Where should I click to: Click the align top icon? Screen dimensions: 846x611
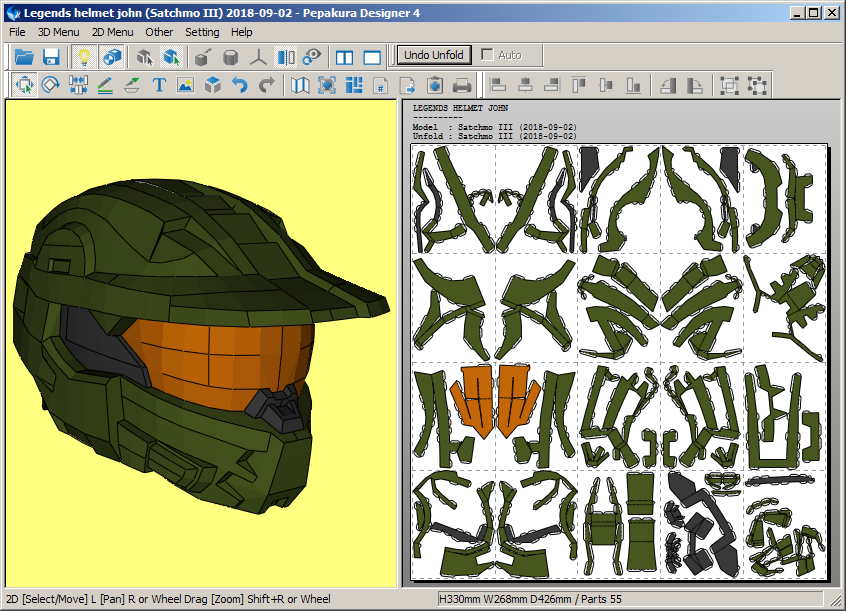tap(579, 85)
